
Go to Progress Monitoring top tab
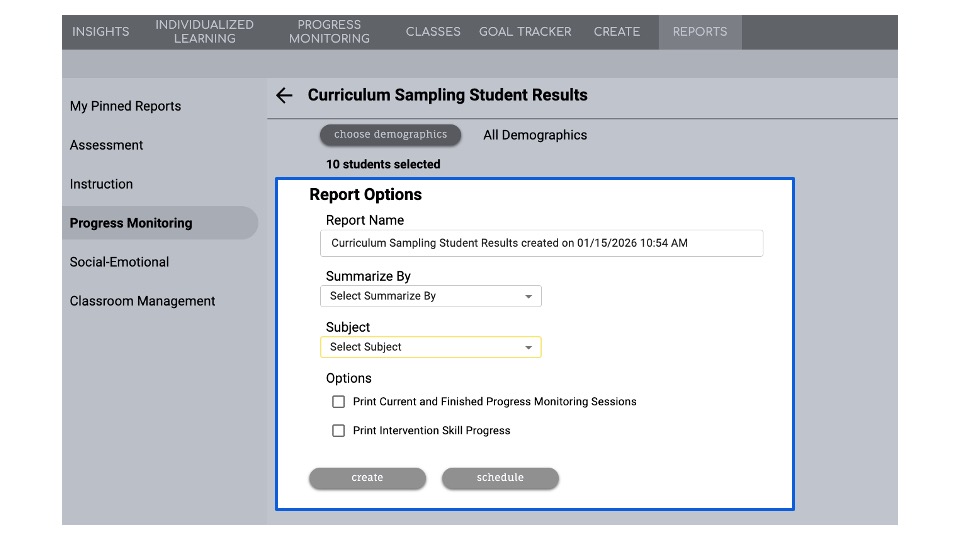[329, 32]
